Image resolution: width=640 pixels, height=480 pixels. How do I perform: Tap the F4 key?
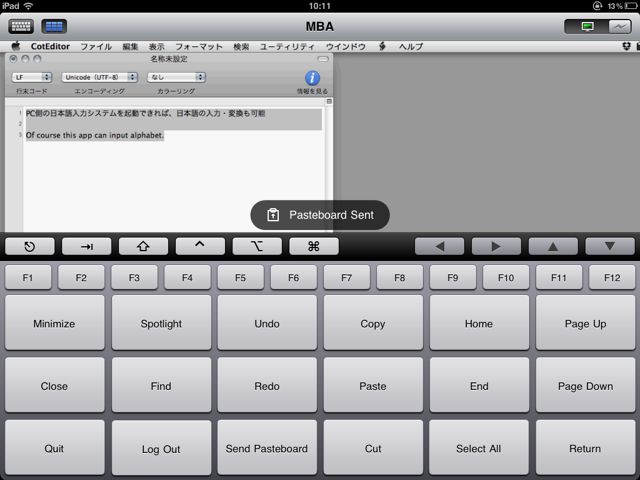pos(187,278)
